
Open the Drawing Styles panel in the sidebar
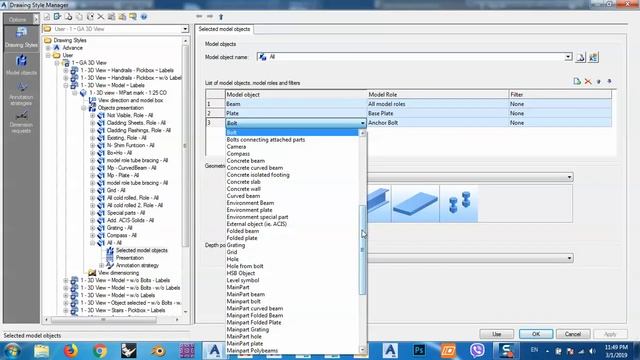coord(21,38)
